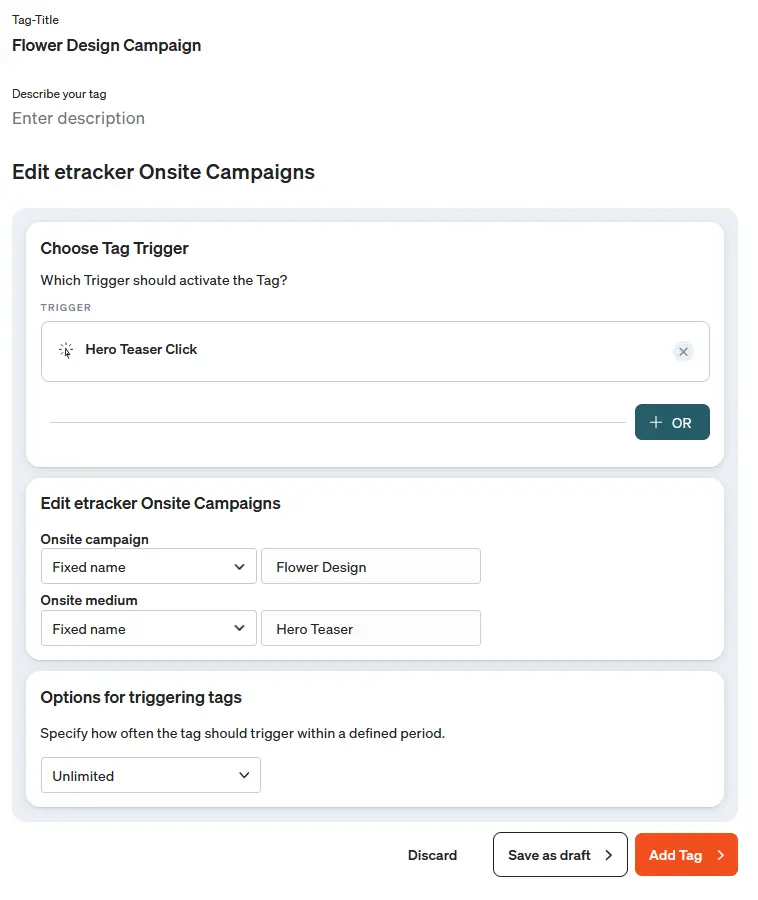
Task: Add another trigger with the OR button
Action: pos(672,422)
